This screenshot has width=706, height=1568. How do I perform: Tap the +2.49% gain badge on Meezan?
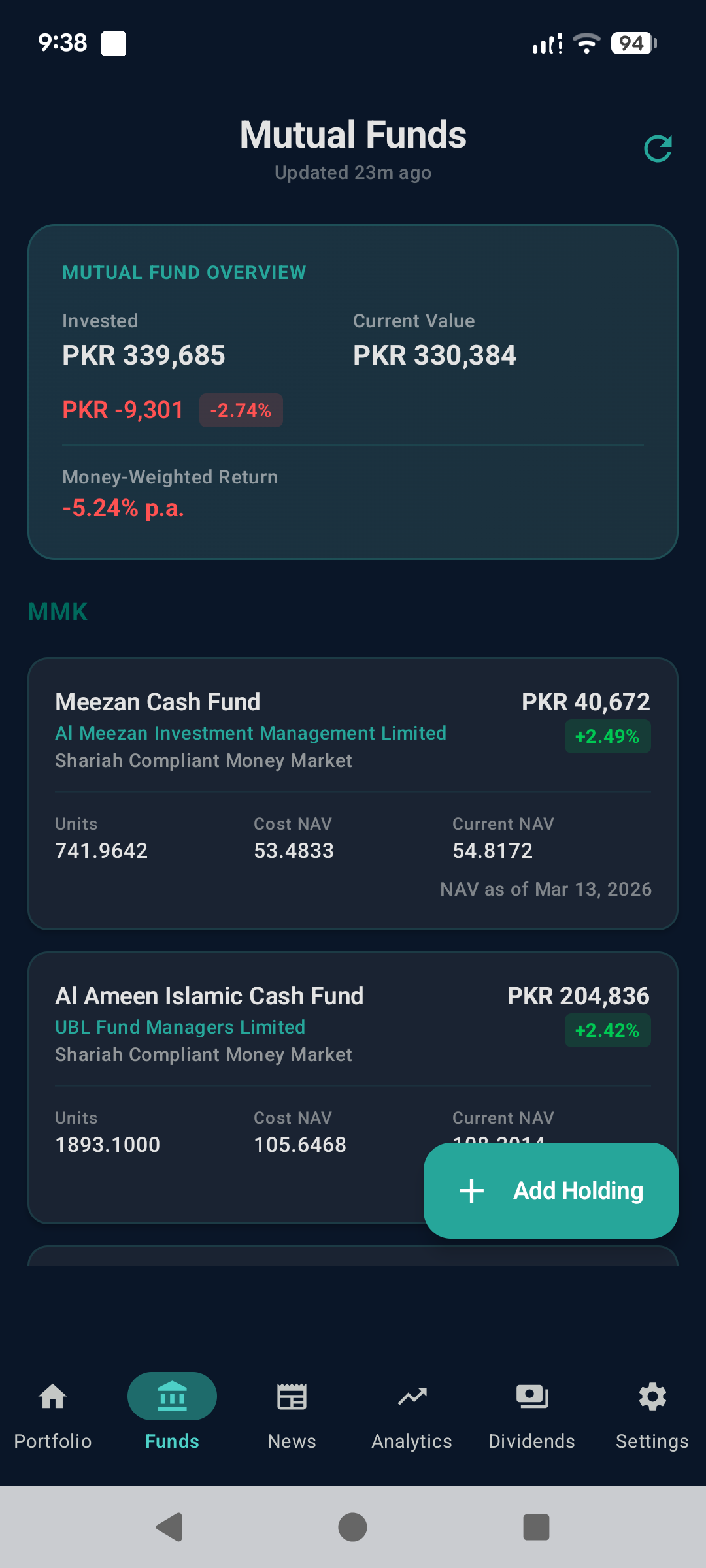tap(607, 736)
